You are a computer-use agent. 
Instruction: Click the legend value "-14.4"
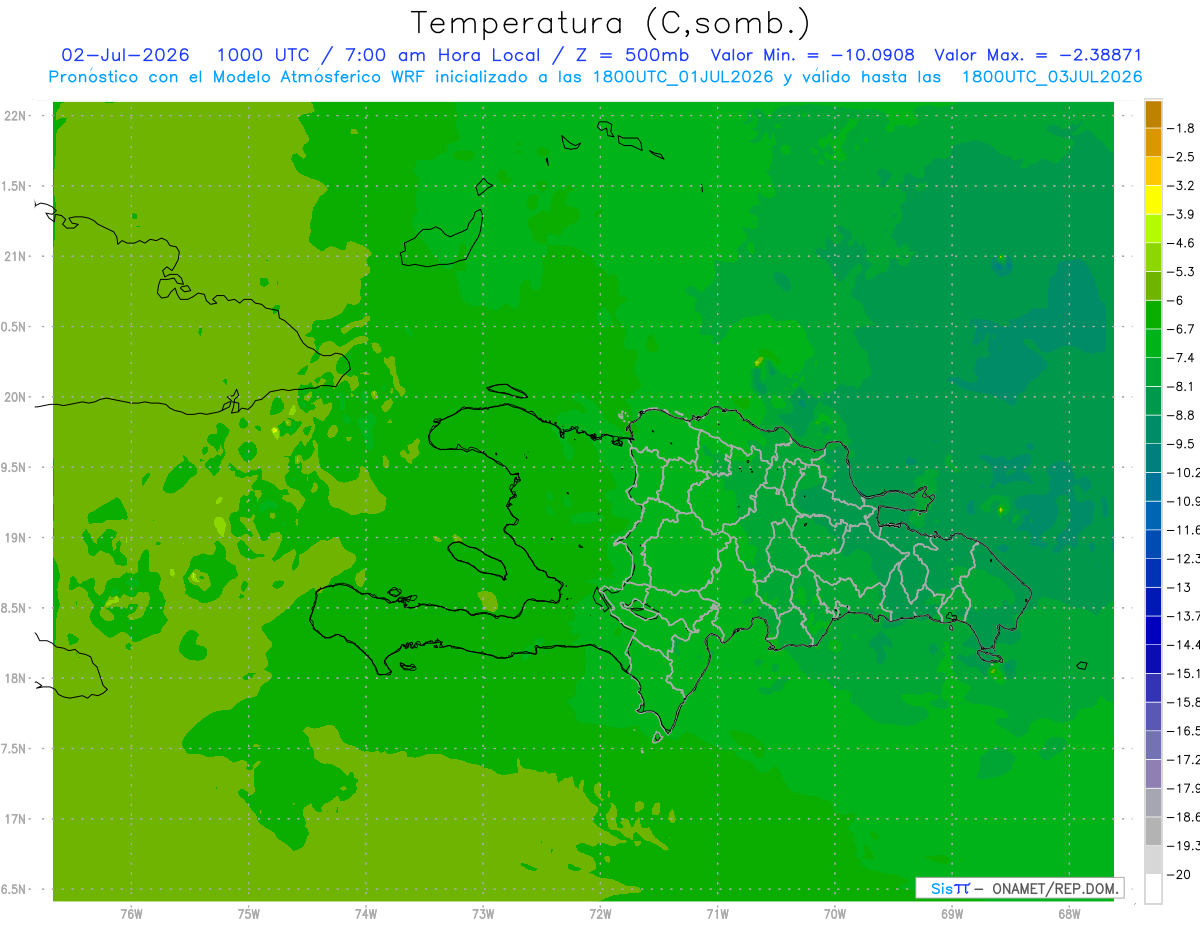point(1184,644)
